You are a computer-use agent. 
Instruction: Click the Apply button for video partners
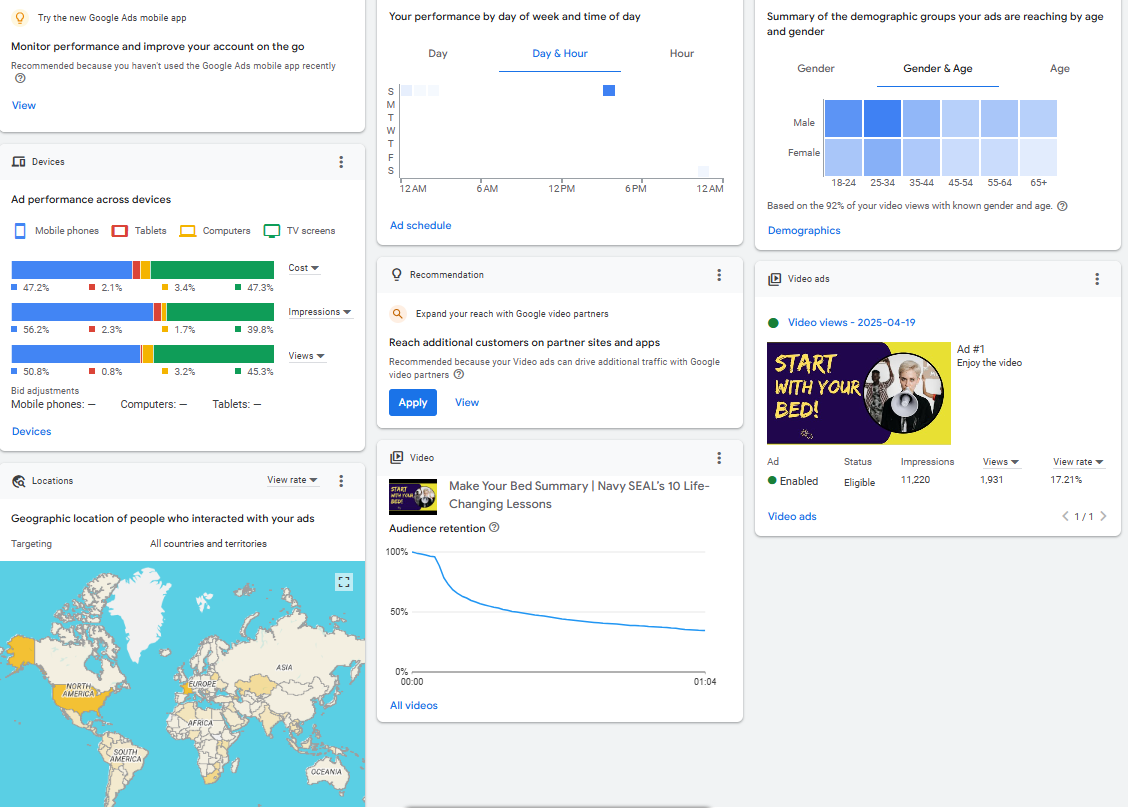pyautogui.click(x=413, y=402)
